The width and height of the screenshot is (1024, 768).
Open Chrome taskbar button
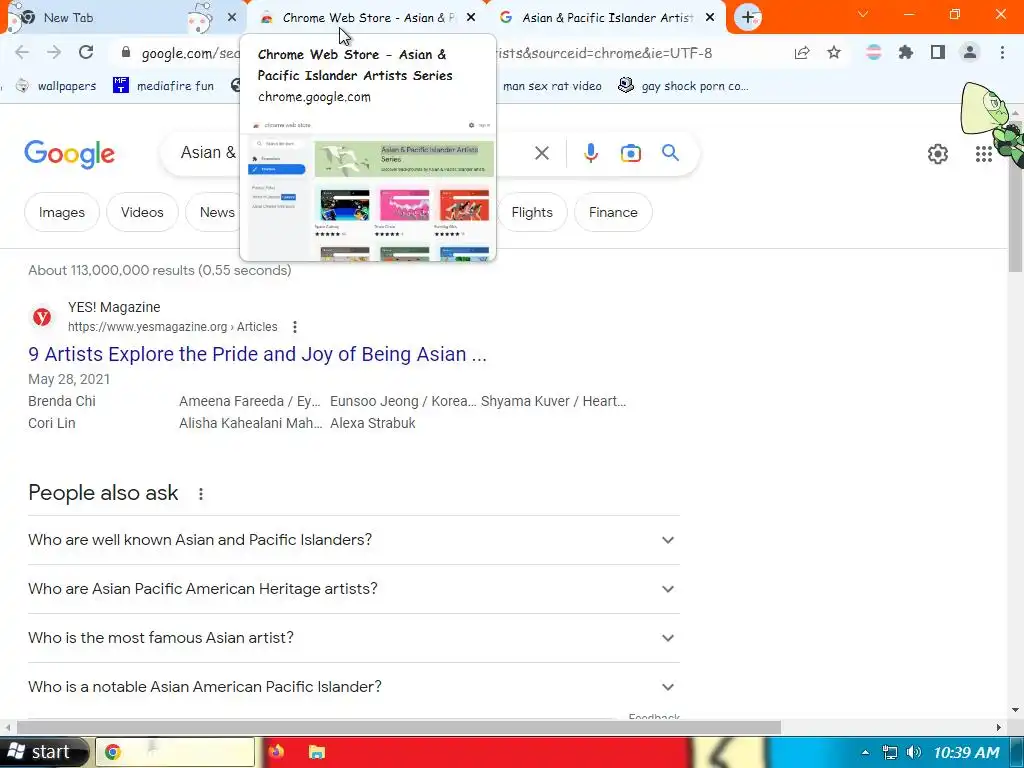175,752
